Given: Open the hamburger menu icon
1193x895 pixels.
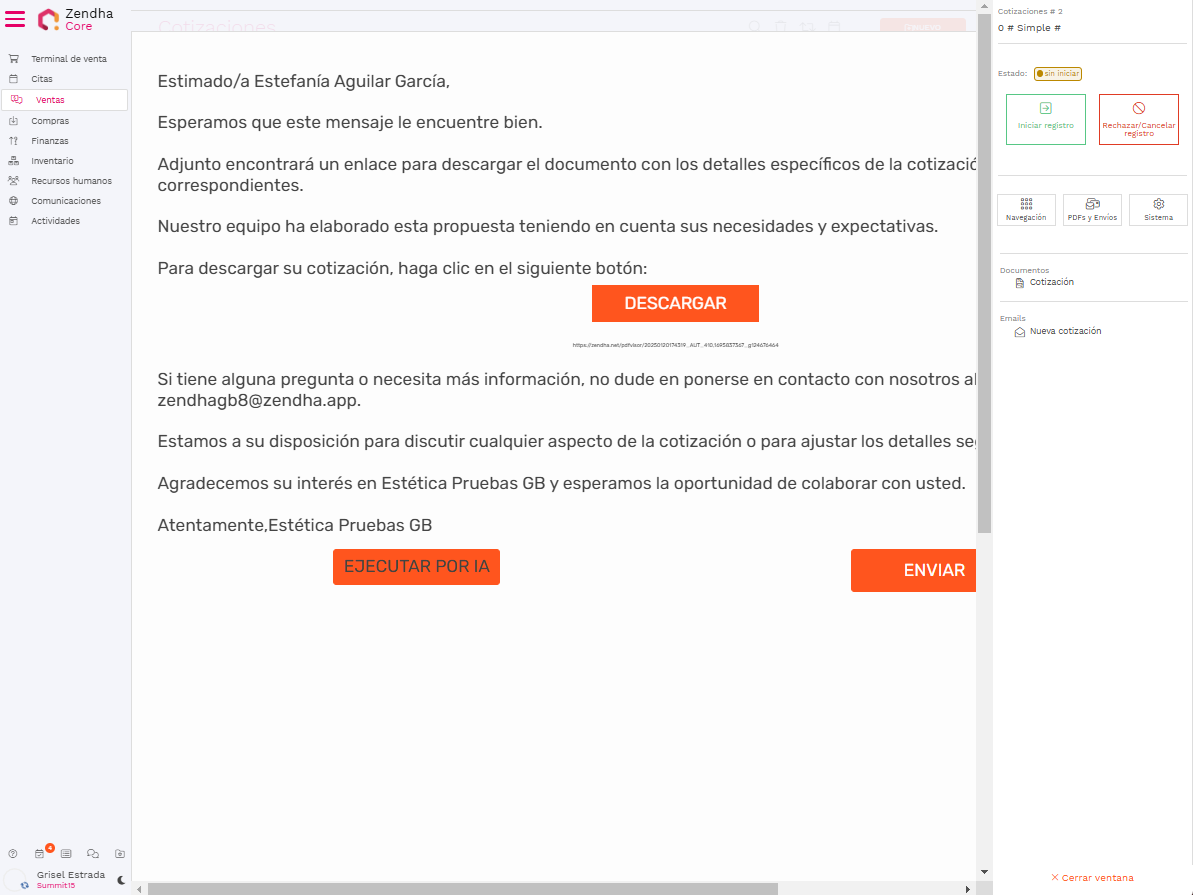Looking at the screenshot, I should (15, 19).
